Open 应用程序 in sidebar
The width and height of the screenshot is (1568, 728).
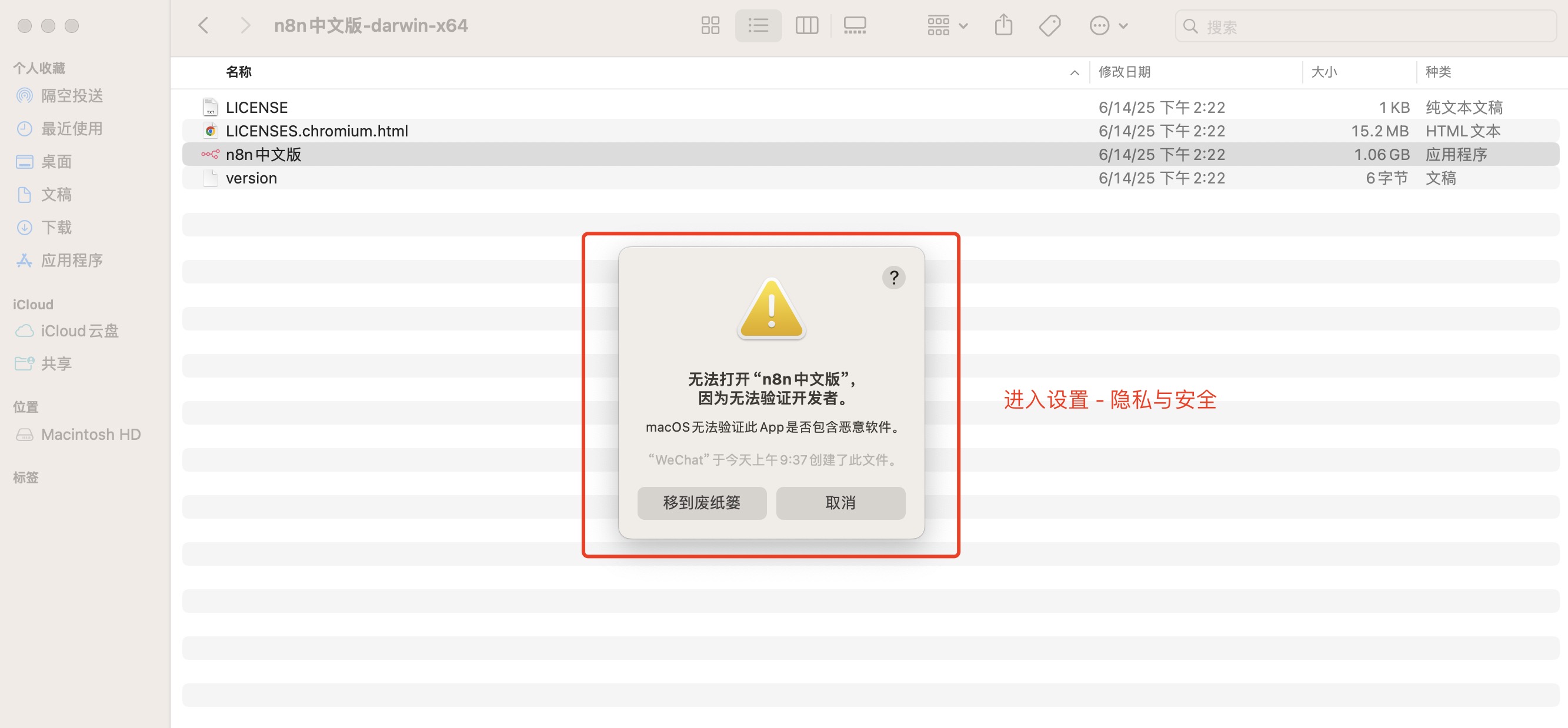[x=72, y=260]
